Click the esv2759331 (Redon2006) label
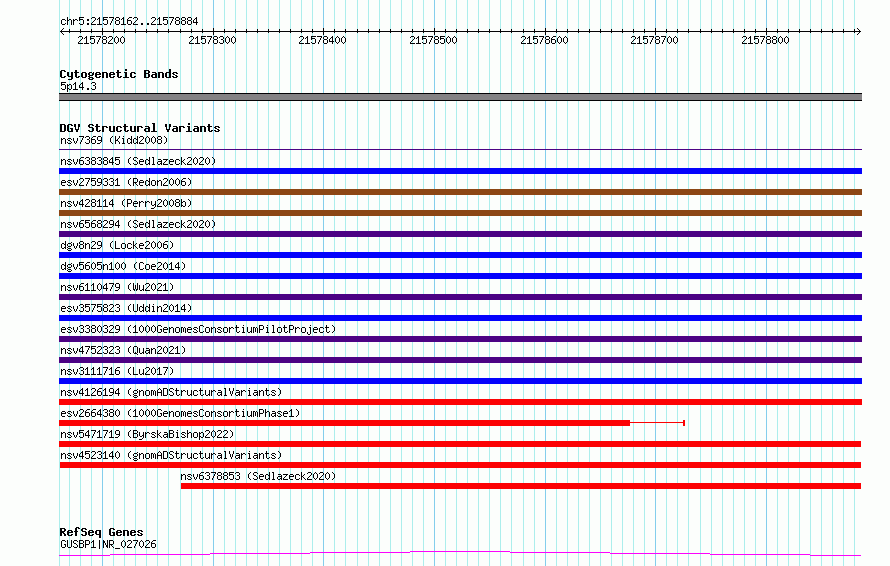The image size is (890, 566). (126, 182)
